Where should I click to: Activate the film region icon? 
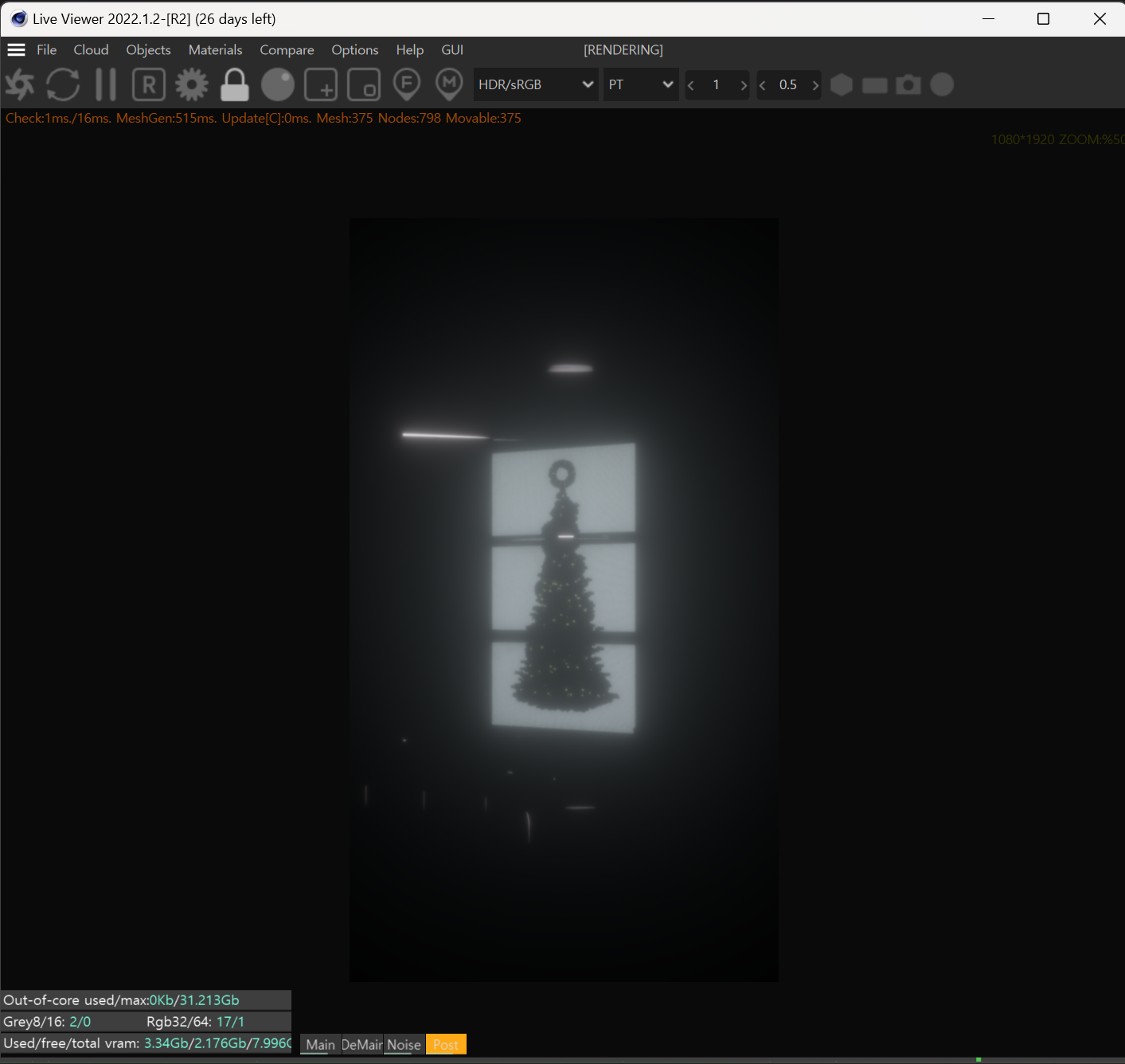[364, 84]
